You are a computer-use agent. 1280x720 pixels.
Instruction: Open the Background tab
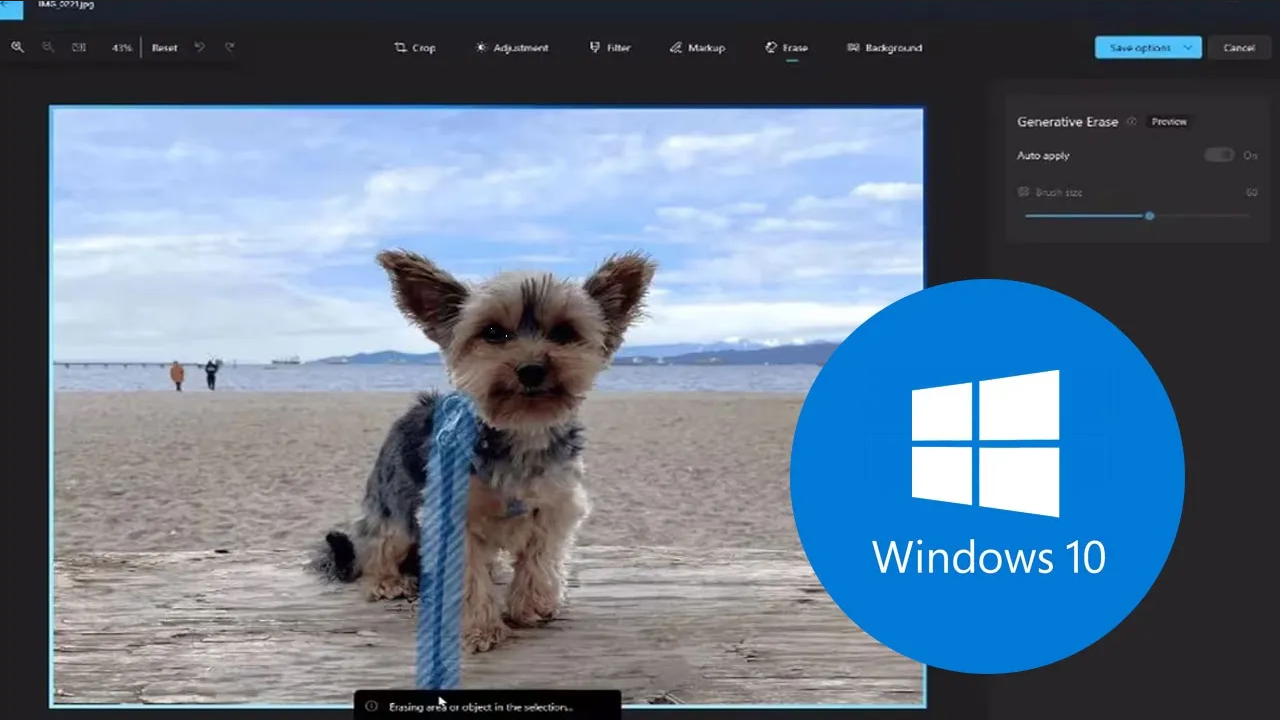pyautogui.click(x=884, y=48)
